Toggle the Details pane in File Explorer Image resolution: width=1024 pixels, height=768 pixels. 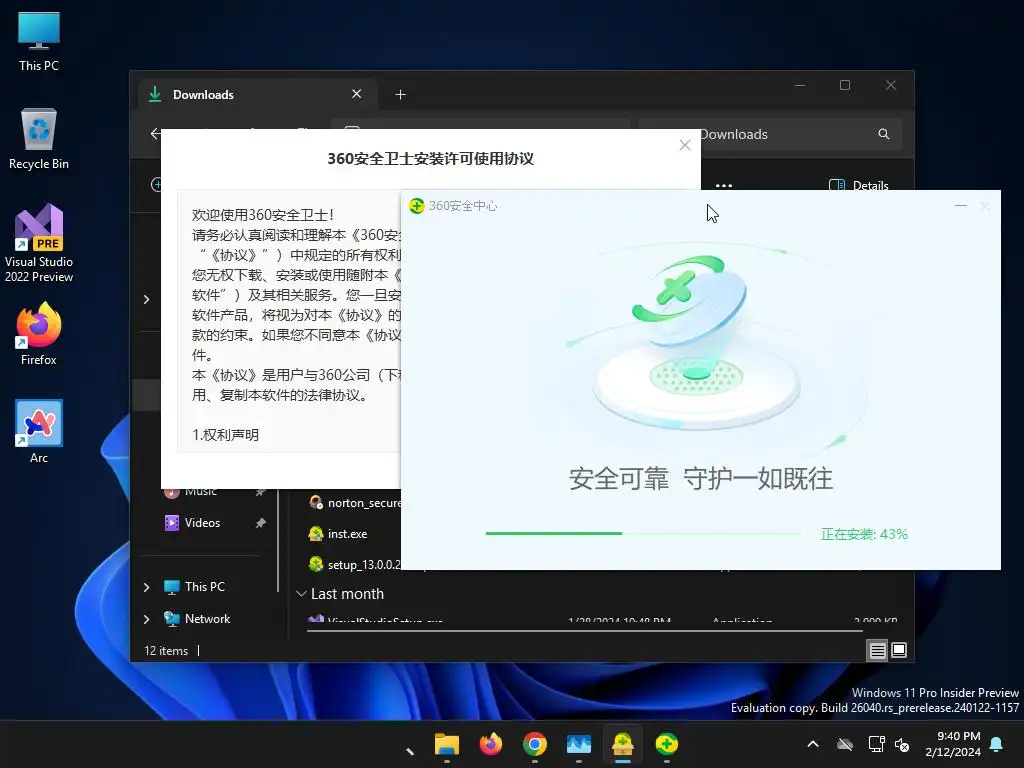point(858,185)
